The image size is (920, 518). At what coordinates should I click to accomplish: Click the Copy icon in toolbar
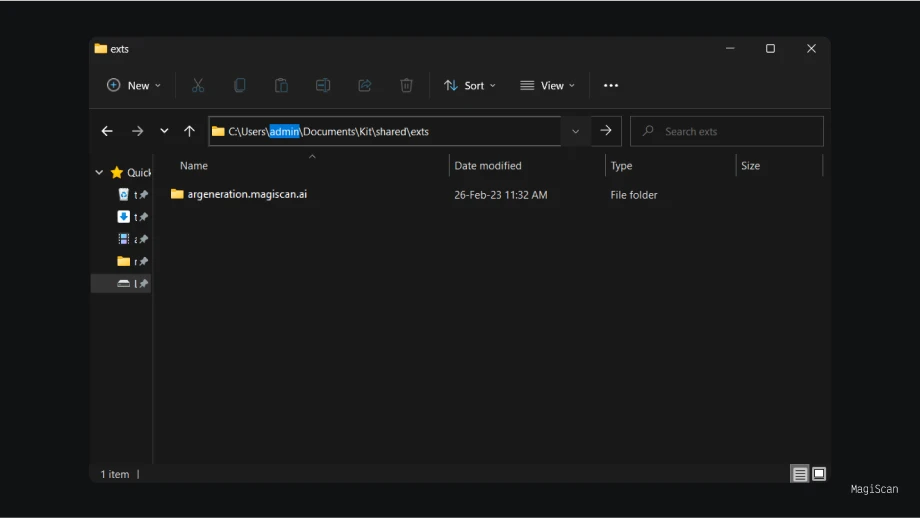239,86
